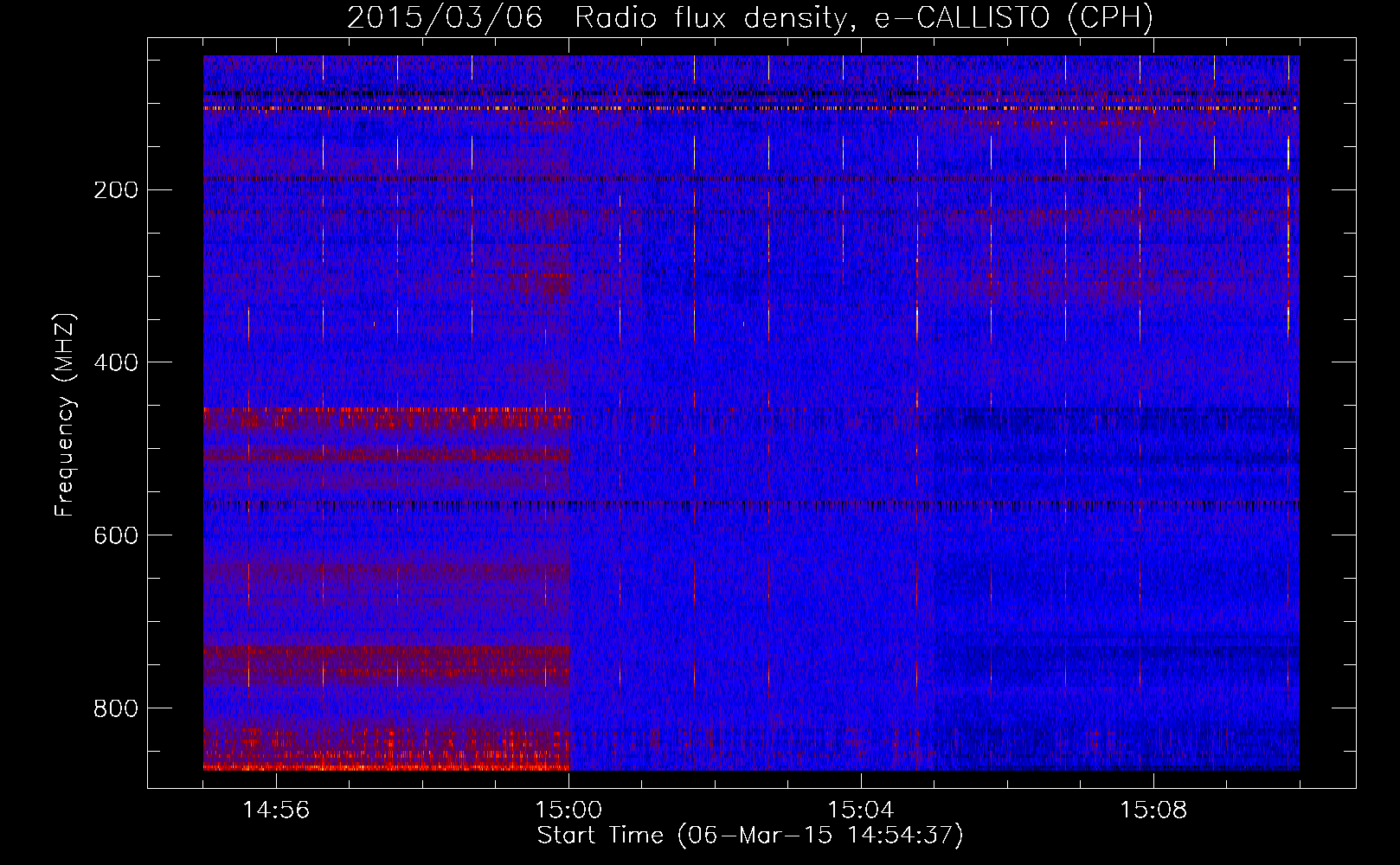The width and height of the screenshot is (1400, 865).
Task: Click the 'Start Time (06-Mar-15 14:54:37)' label
Action: coord(750,836)
